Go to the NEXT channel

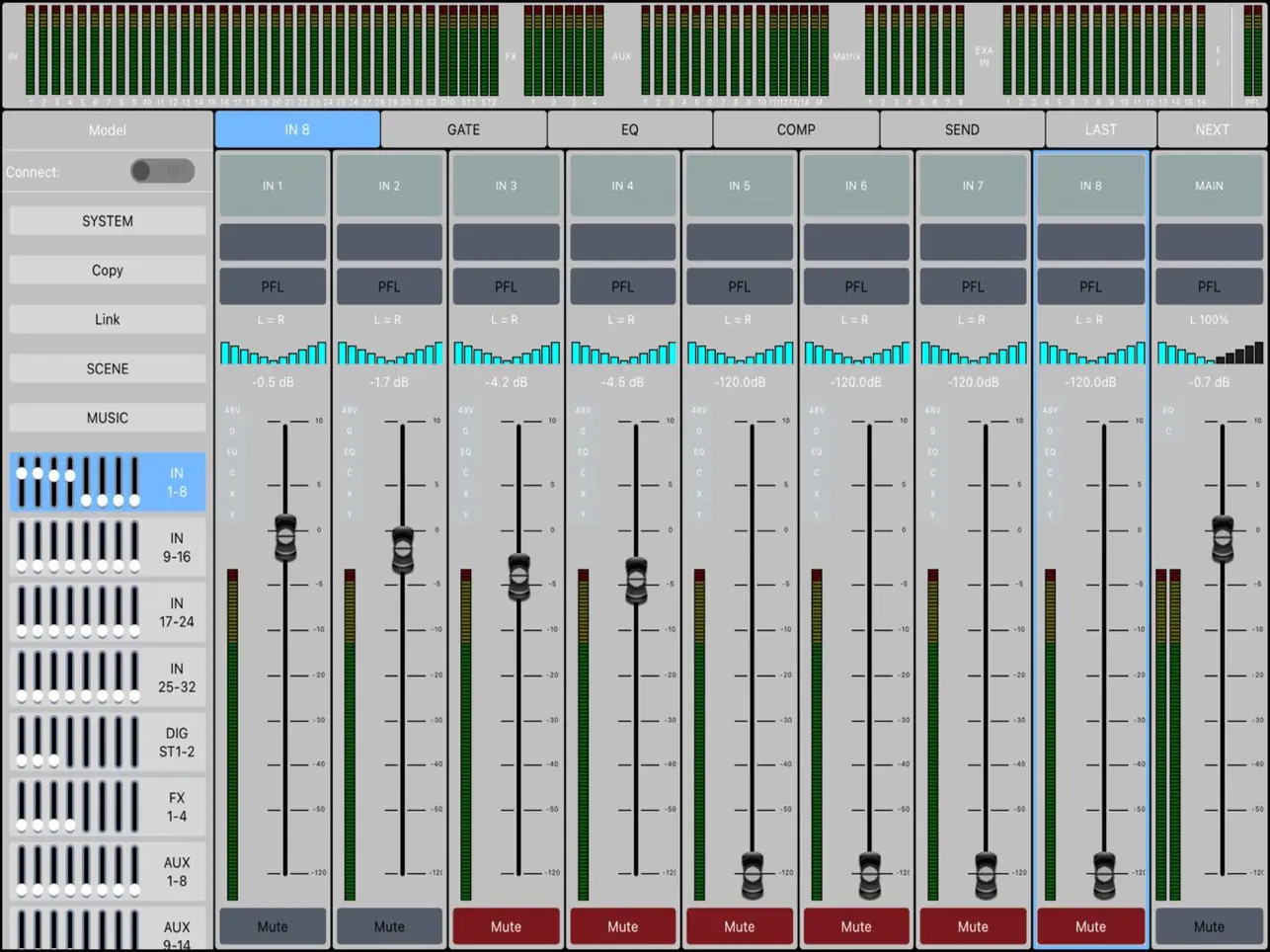(x=1213, y=129)
